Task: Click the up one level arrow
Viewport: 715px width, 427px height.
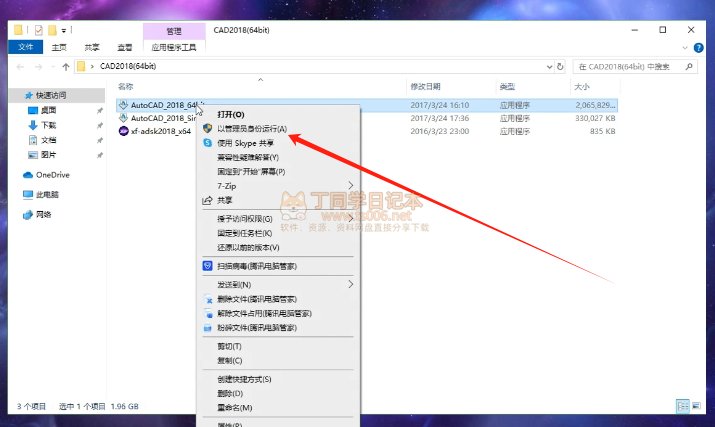Action: 66,67
